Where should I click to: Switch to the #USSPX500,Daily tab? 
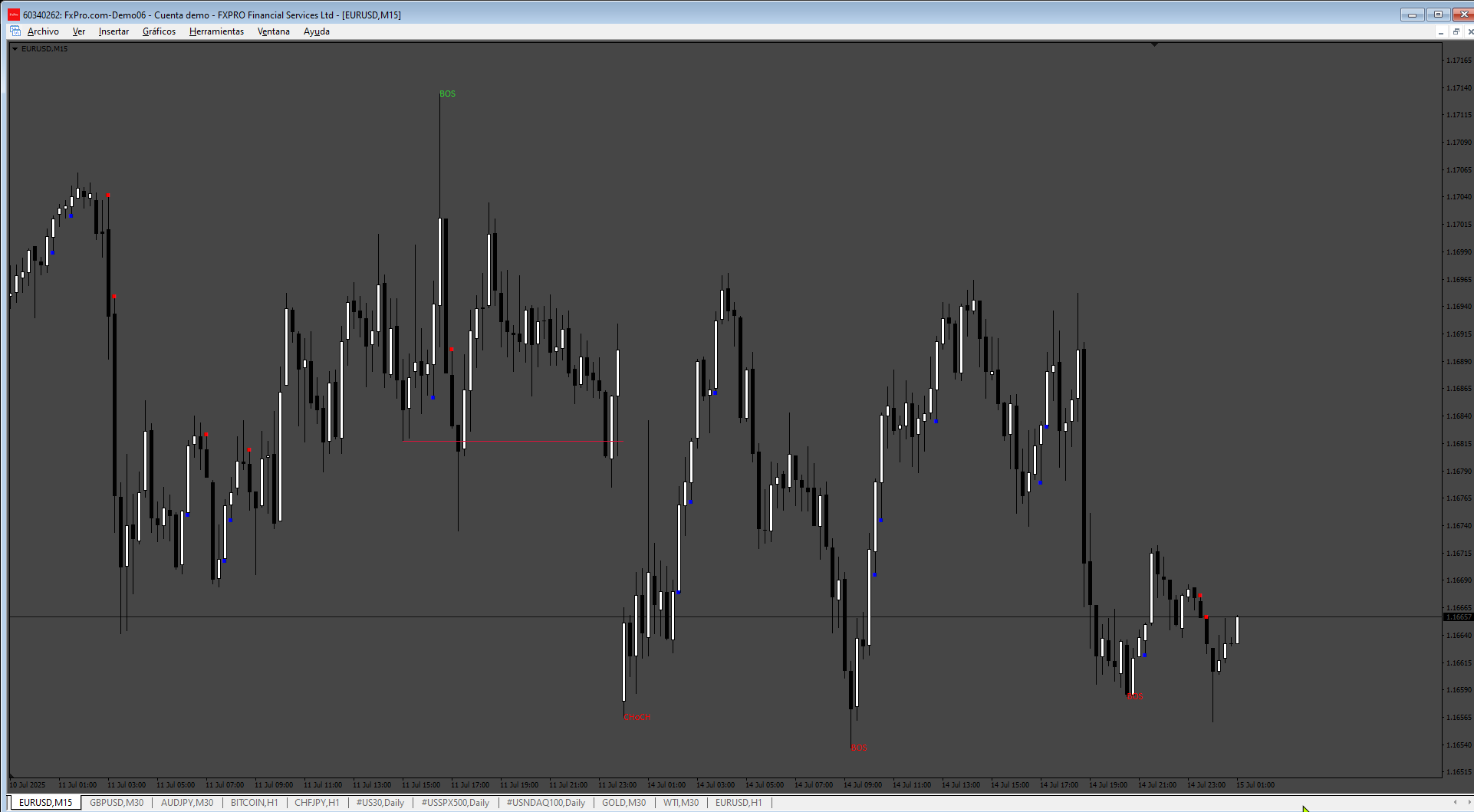pos(455,803)
